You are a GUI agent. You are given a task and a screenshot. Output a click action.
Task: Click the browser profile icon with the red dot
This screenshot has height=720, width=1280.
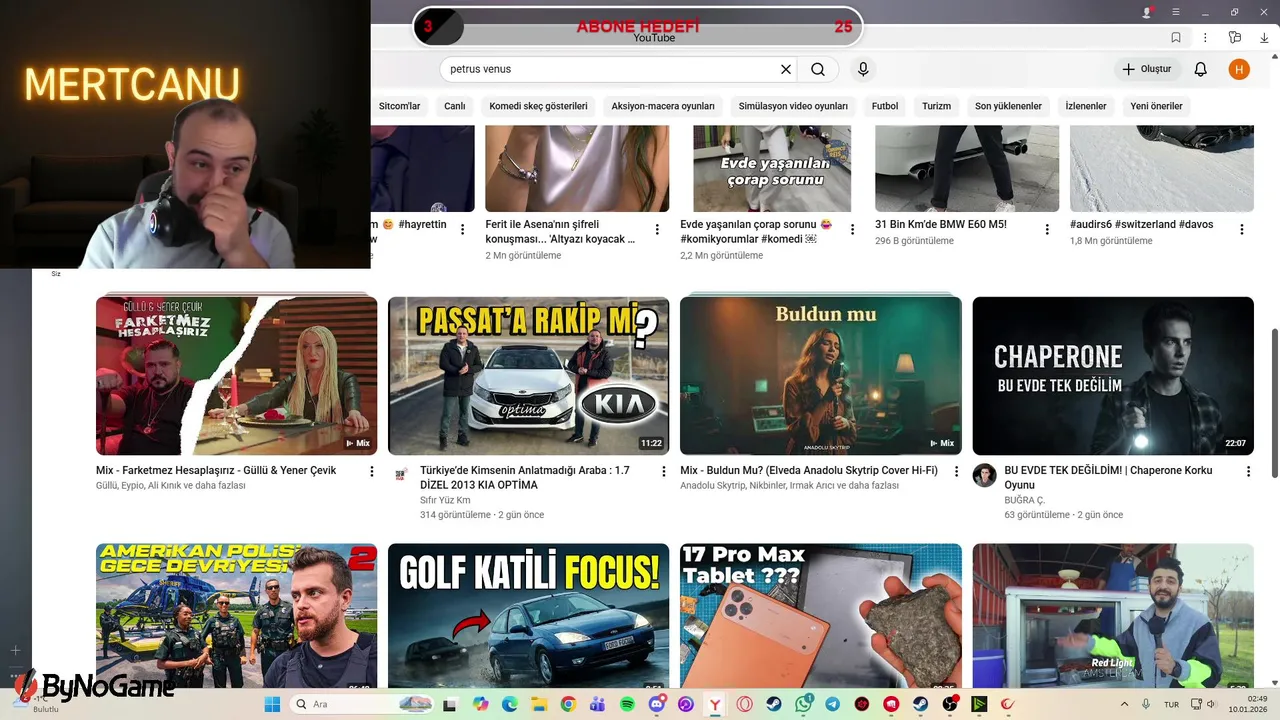pyautogui.click(x=1147, y=12)
